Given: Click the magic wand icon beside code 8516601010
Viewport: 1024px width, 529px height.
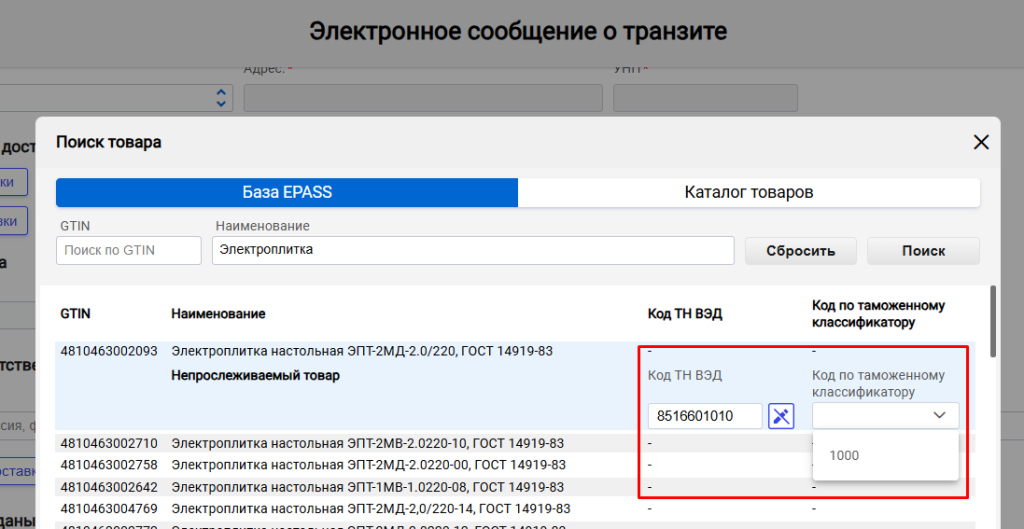Looking at the screenshot, I should click(781, 416).
